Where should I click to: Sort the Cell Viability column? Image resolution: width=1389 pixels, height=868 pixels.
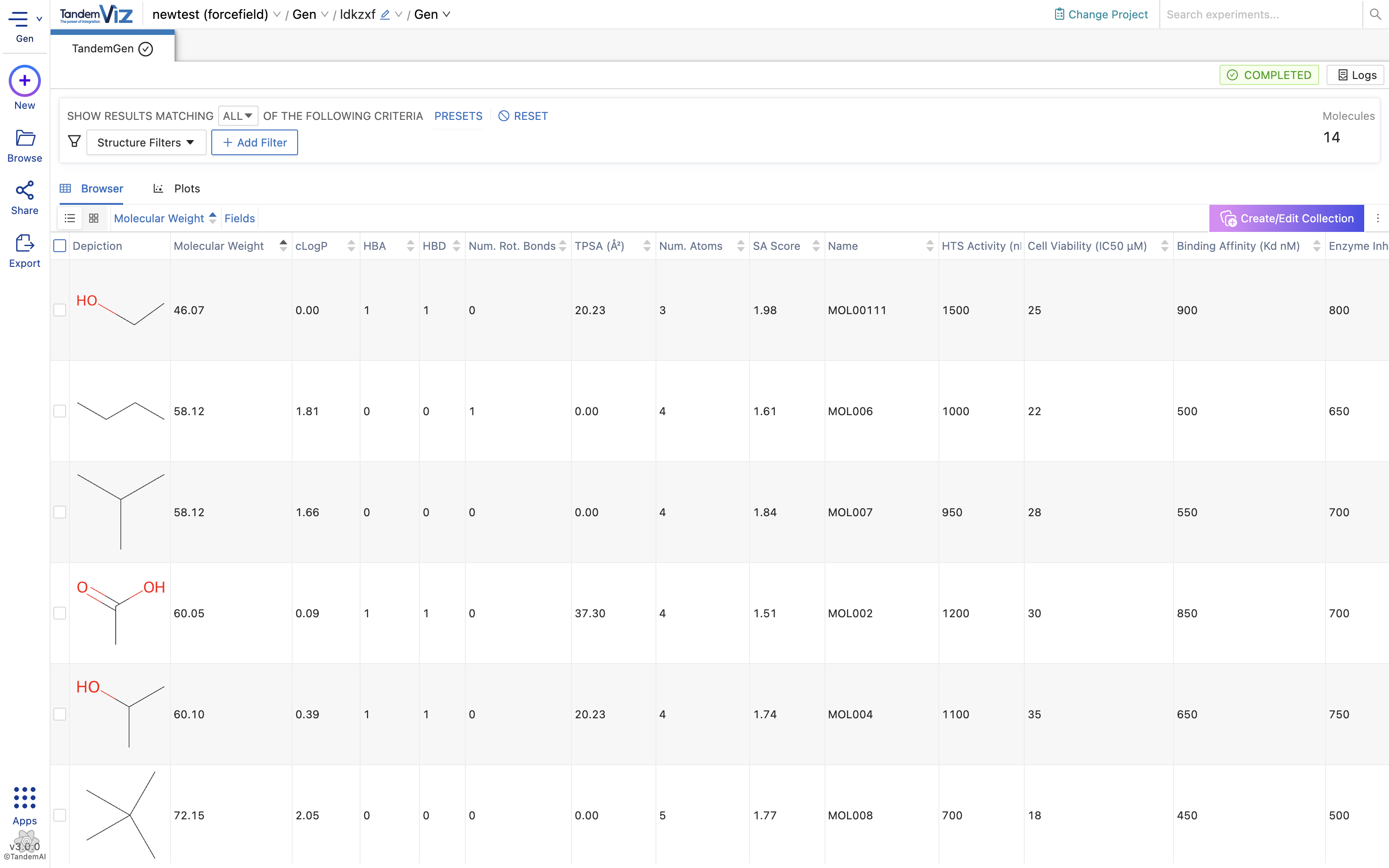(x=1164, y=246)
